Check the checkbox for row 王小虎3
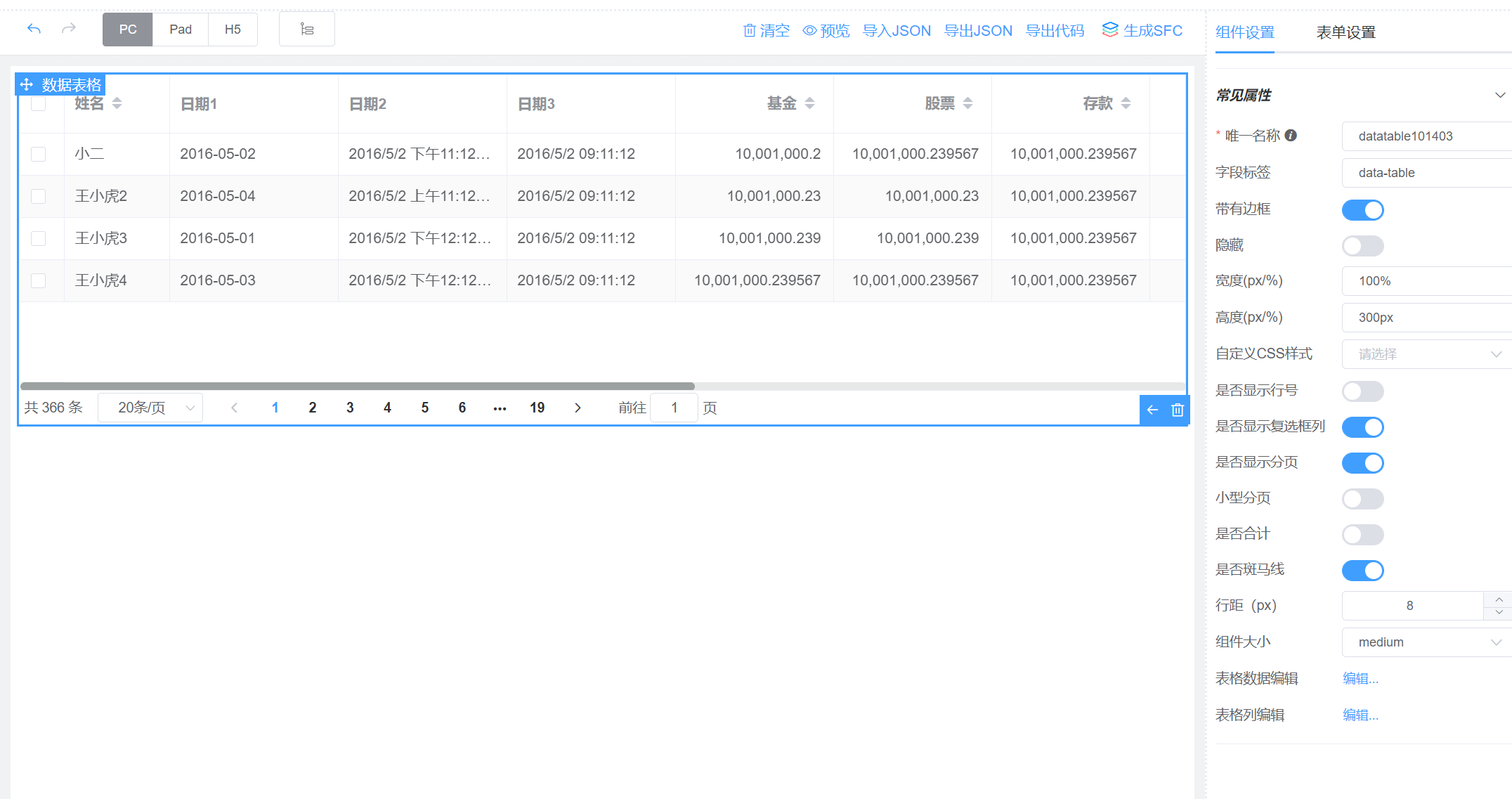1512x799 pixels. coord(39,238)
